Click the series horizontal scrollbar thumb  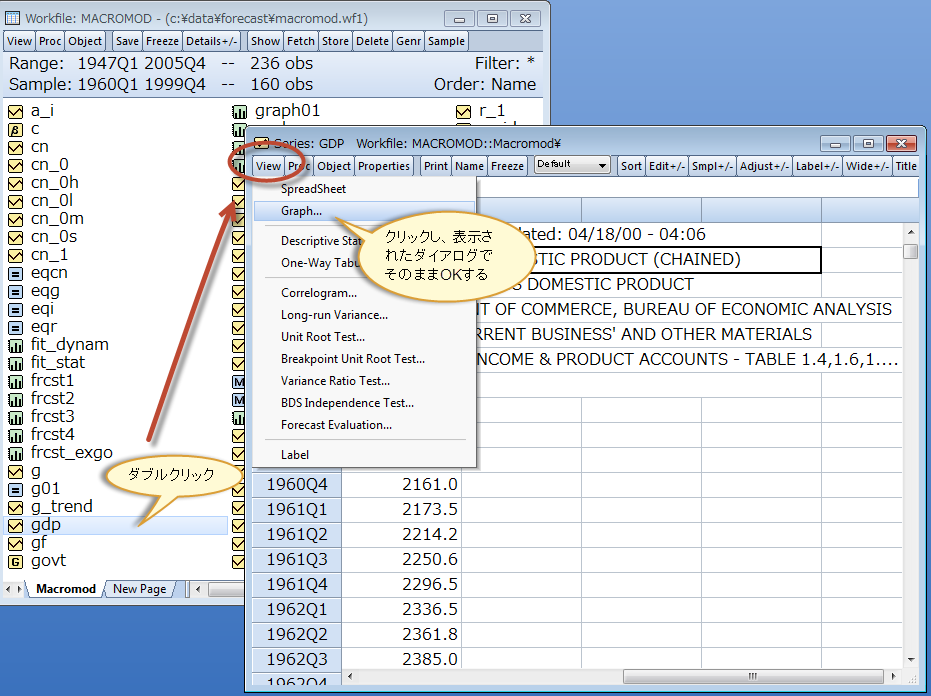click(753, 676)
